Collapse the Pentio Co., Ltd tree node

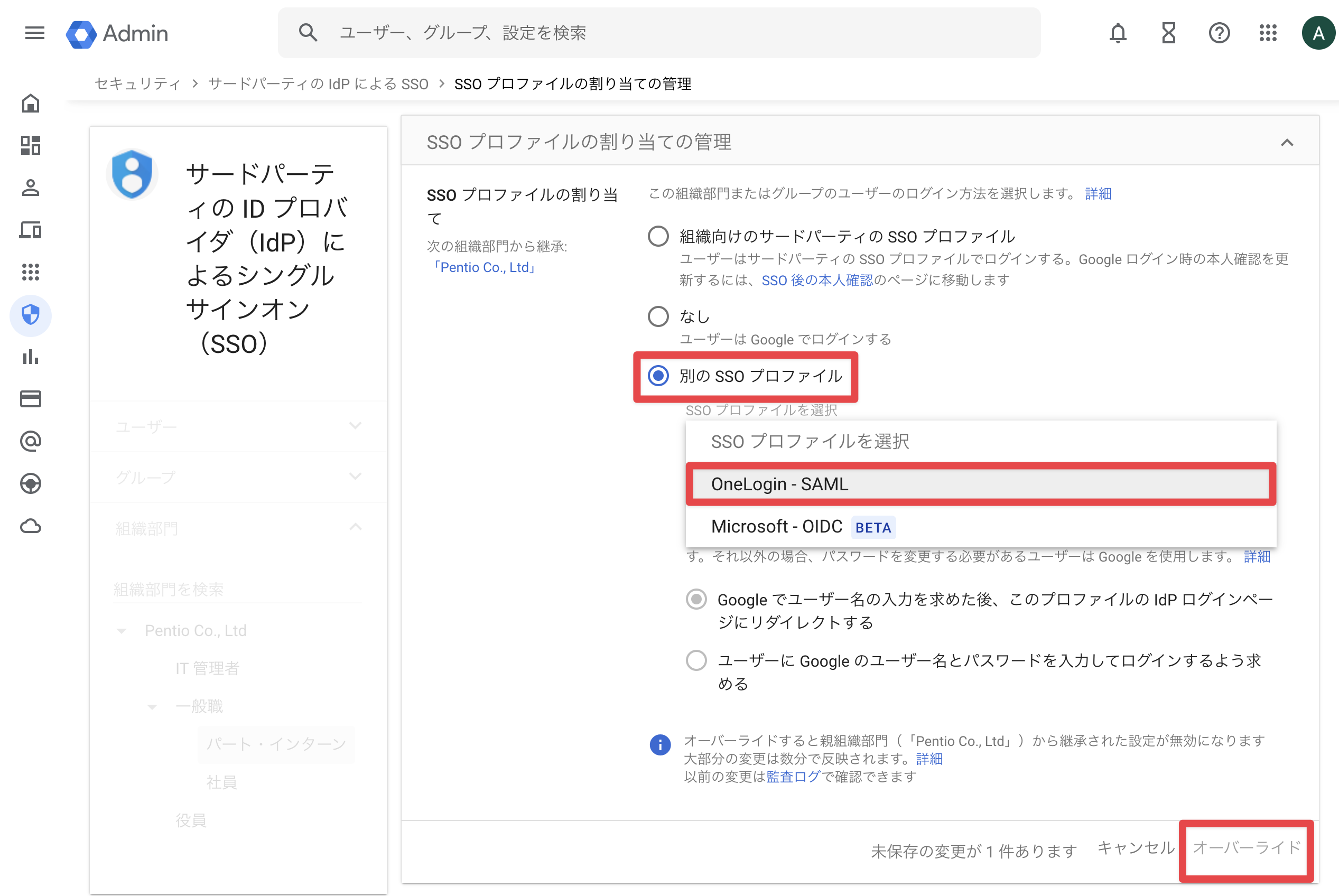tap(121, 631)
